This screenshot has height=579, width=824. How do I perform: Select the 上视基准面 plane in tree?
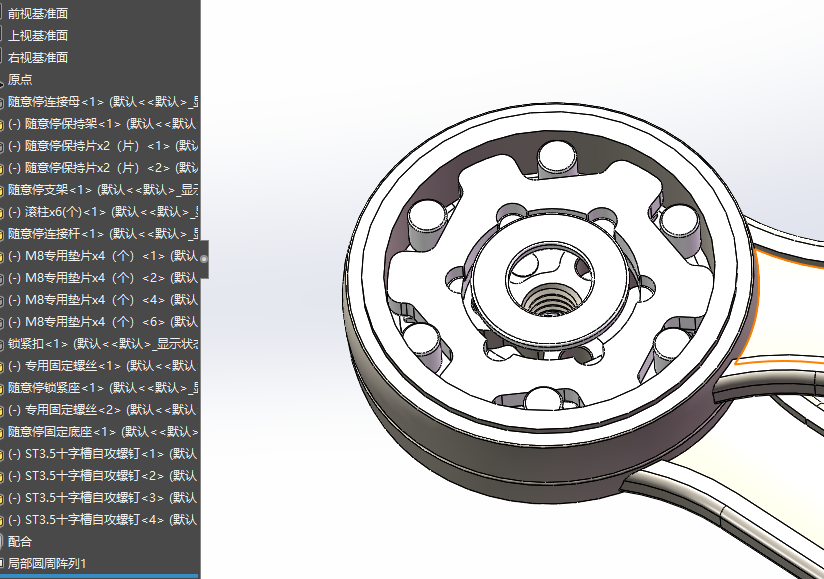click(38, 36)
